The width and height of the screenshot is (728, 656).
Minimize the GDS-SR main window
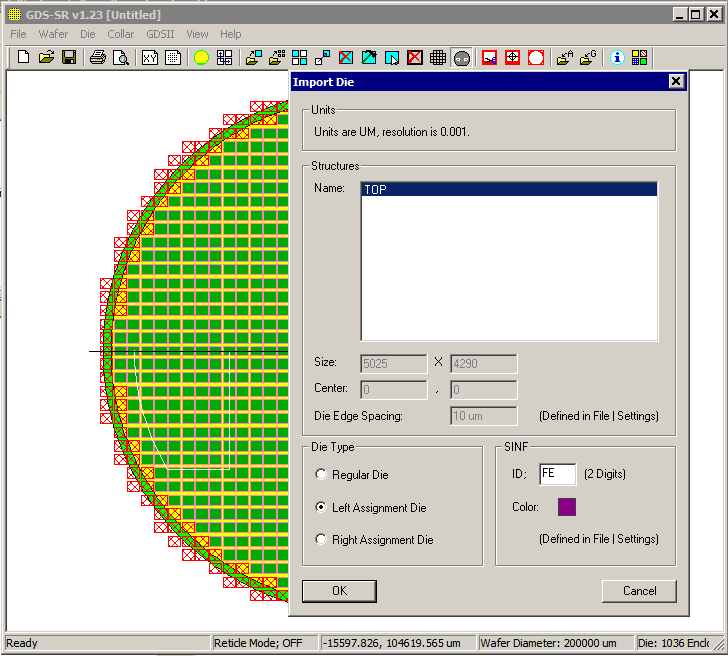[680, 15]
